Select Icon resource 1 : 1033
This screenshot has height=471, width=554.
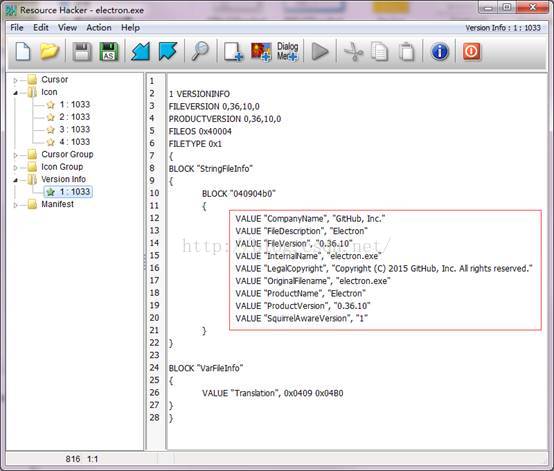pos(75,105)
